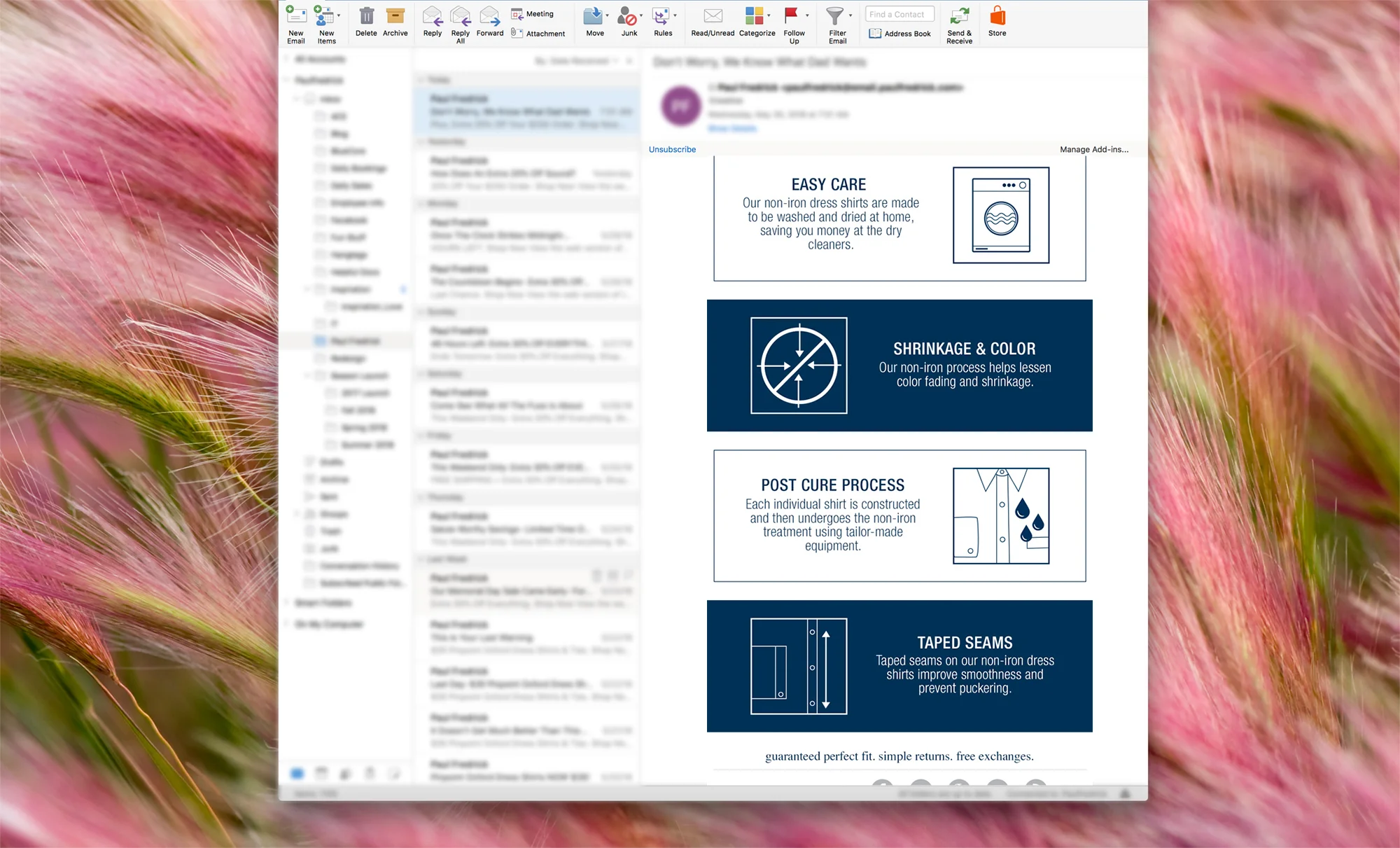Run Send & Receive sync
The width and height of the screenshot is (1400, 848).
(x=959, y=25)
